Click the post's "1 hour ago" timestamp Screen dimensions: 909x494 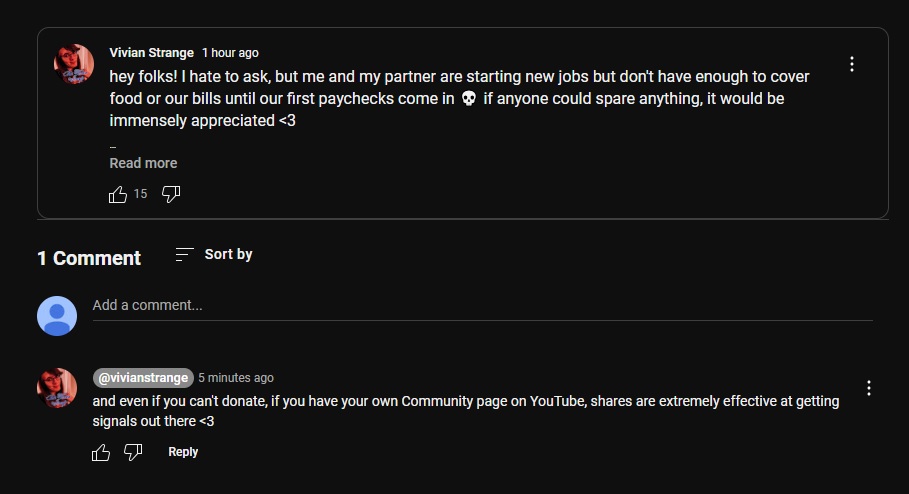(x=230, y=53)
